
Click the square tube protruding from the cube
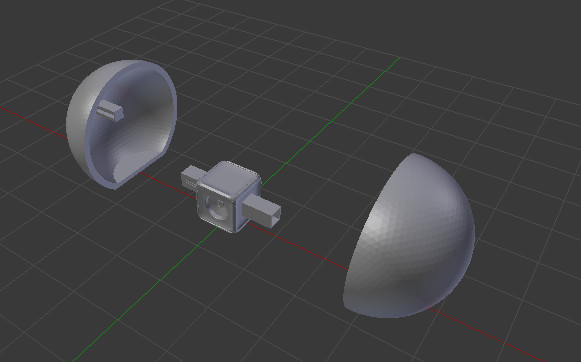pyautogui.click(x=262, y=210)
